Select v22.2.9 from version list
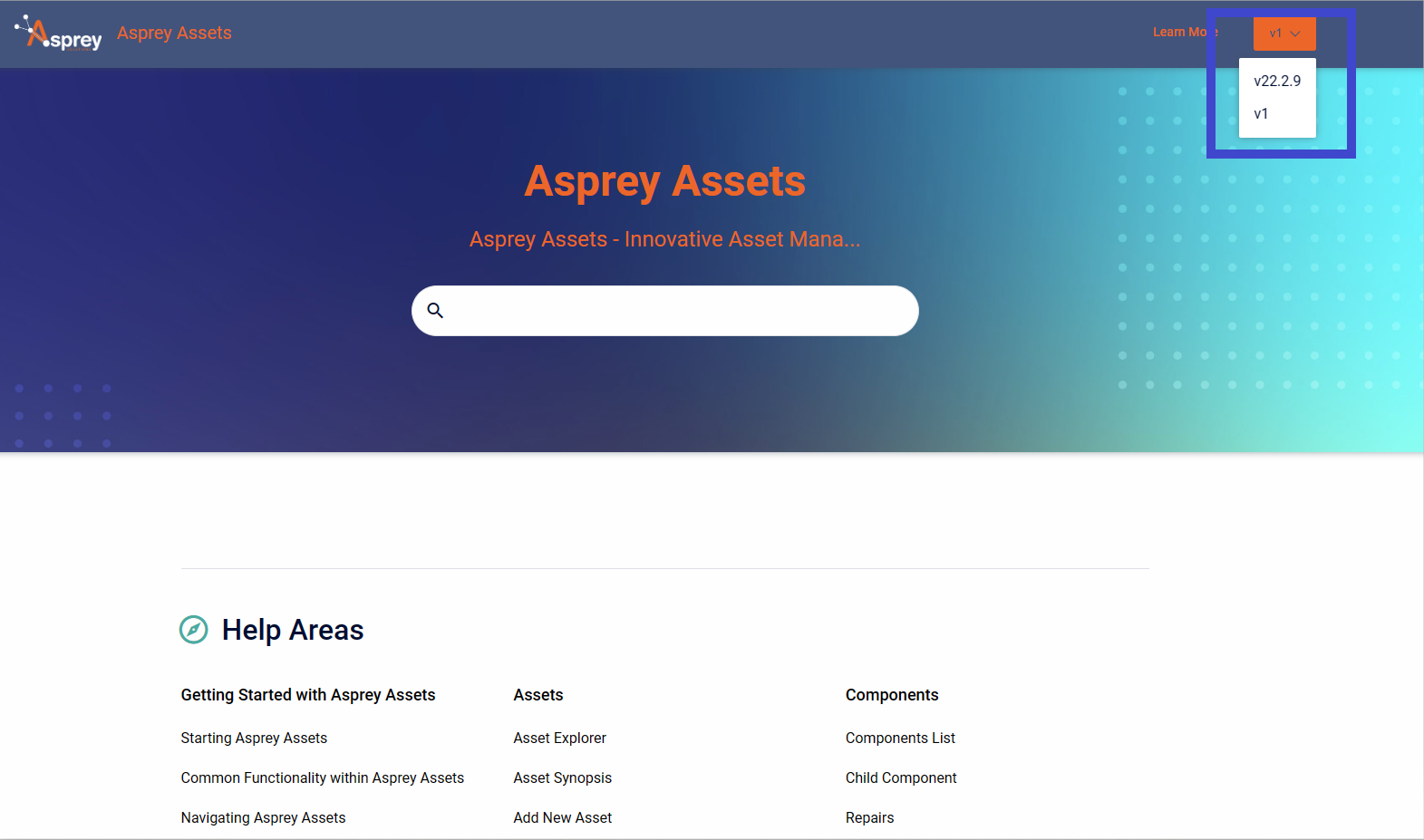This screenshot has width=1424, height=840. [1276, 81]
